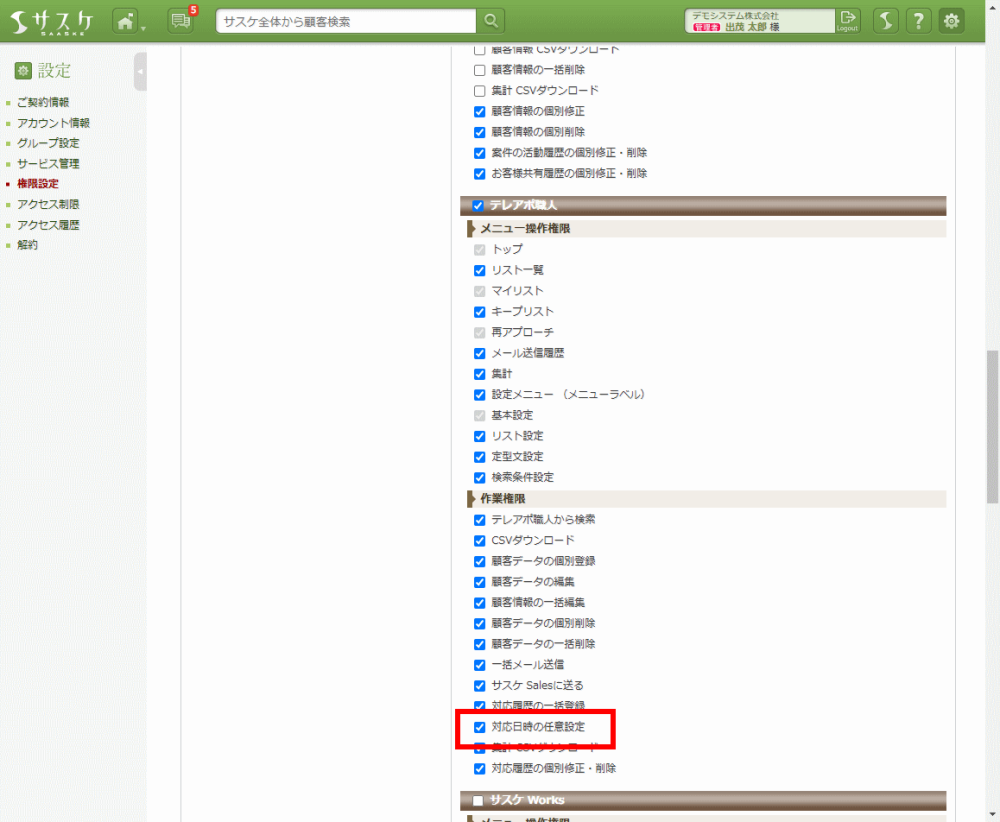Uncheck 顧客データの一括削除
The height and width of the screenshot is (822, 1000).
click(x=480, y=644)
